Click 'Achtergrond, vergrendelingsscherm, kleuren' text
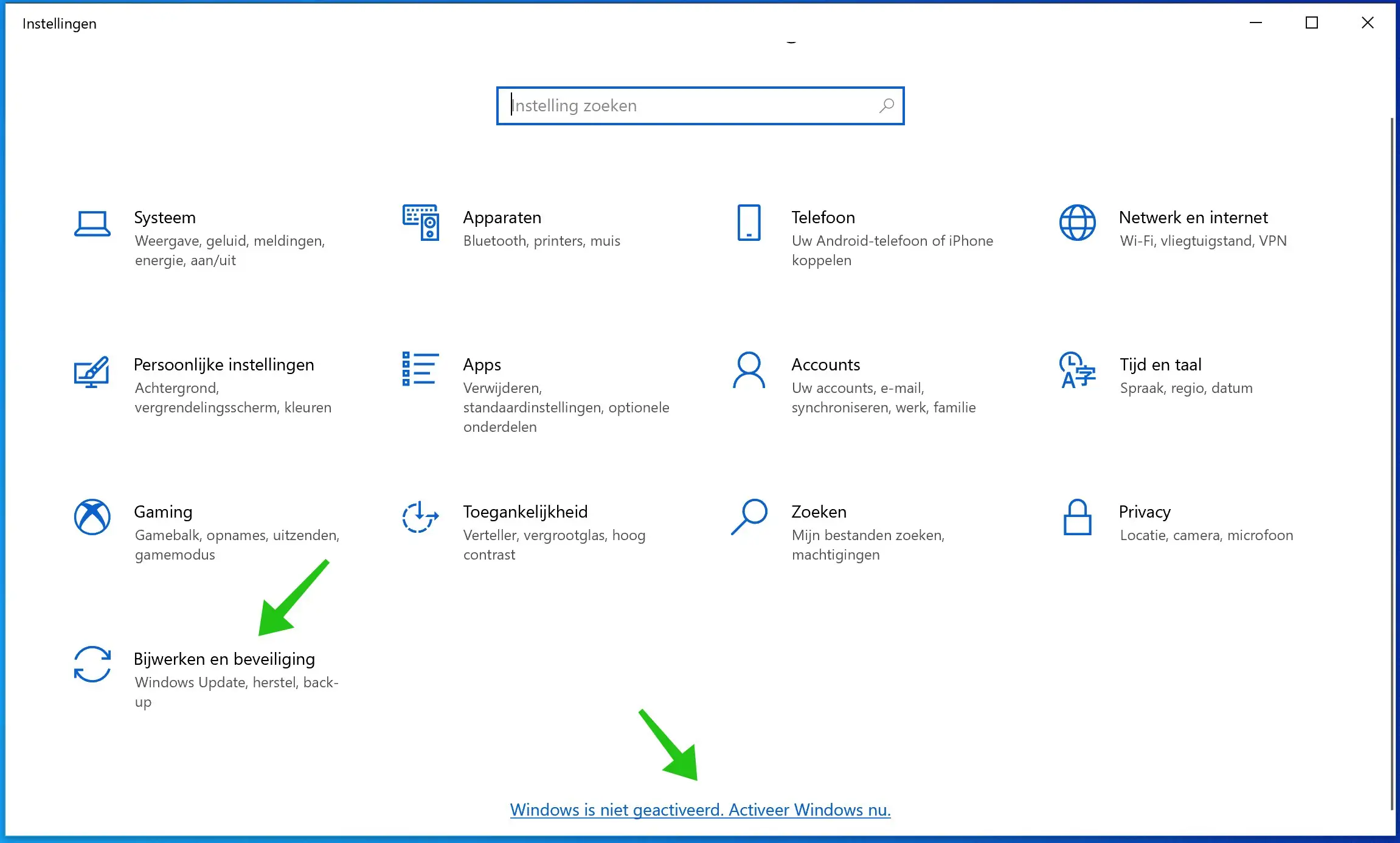Viewport: 1400px width, 843px height. click(x=233, y=398)
